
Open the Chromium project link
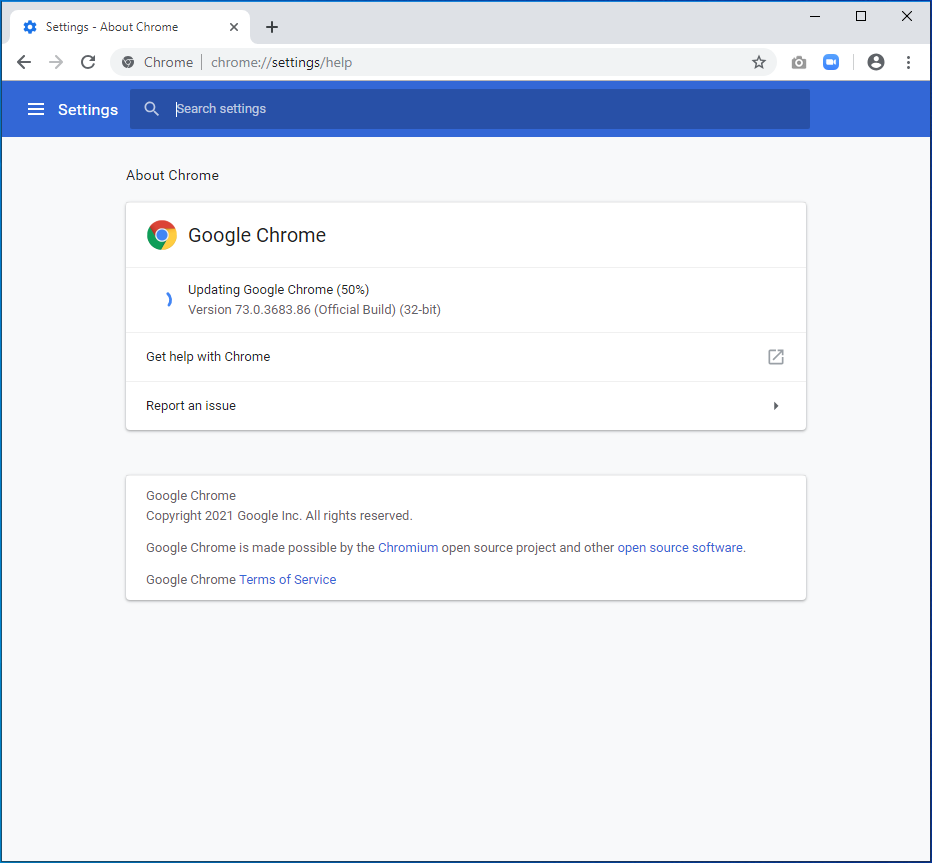pos(408,547)
